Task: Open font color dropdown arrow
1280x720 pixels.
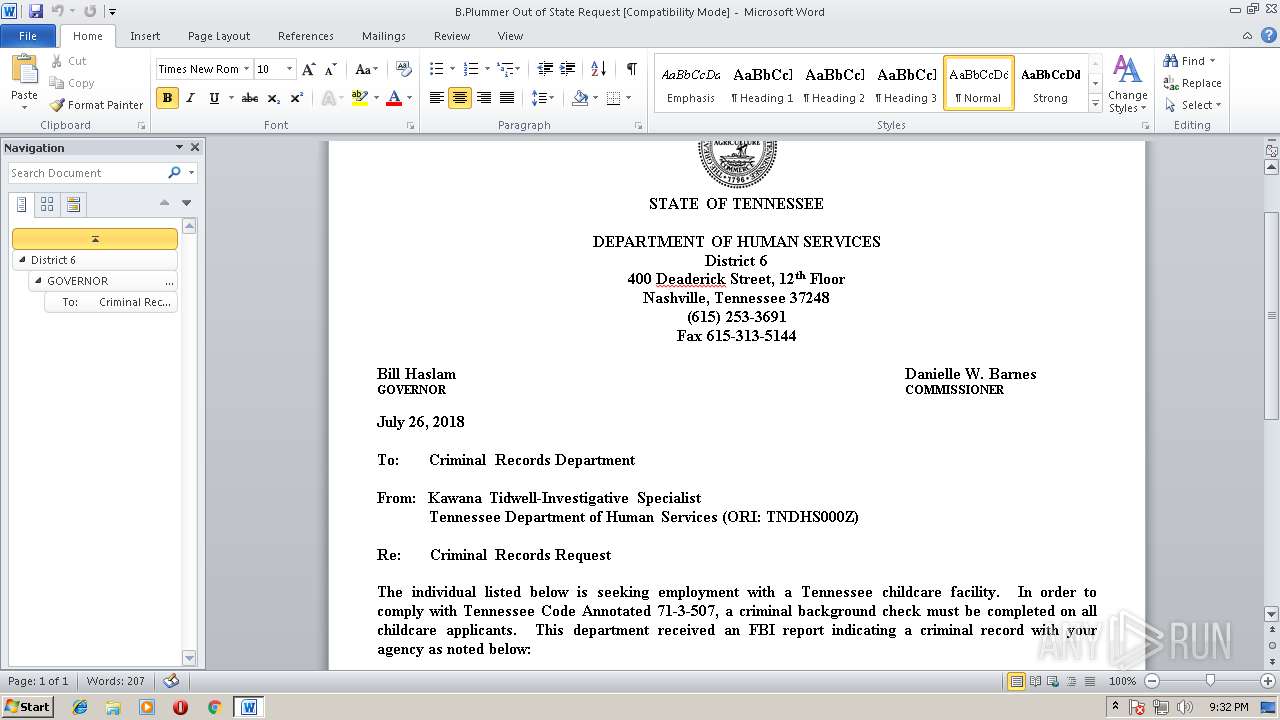Action: (409, 98)
